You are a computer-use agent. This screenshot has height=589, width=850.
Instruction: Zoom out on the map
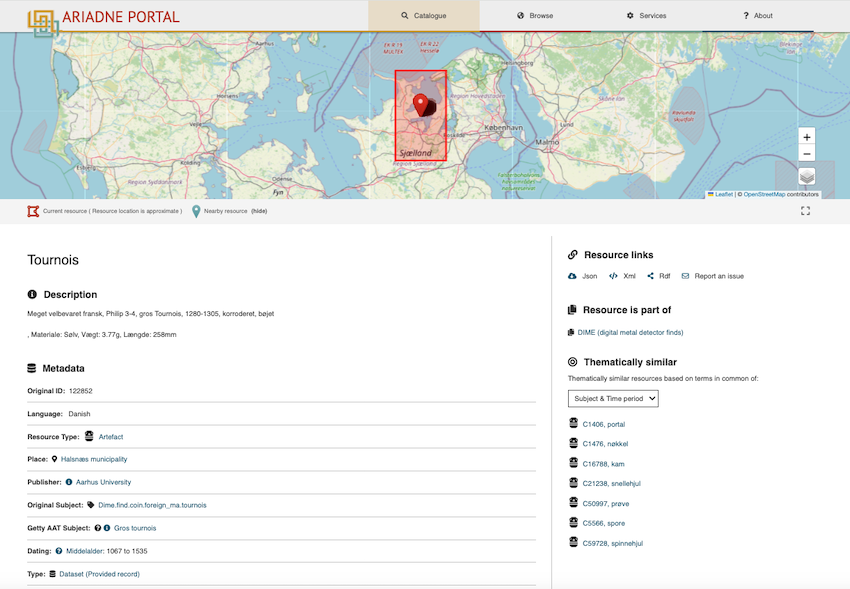pos(807,154)
